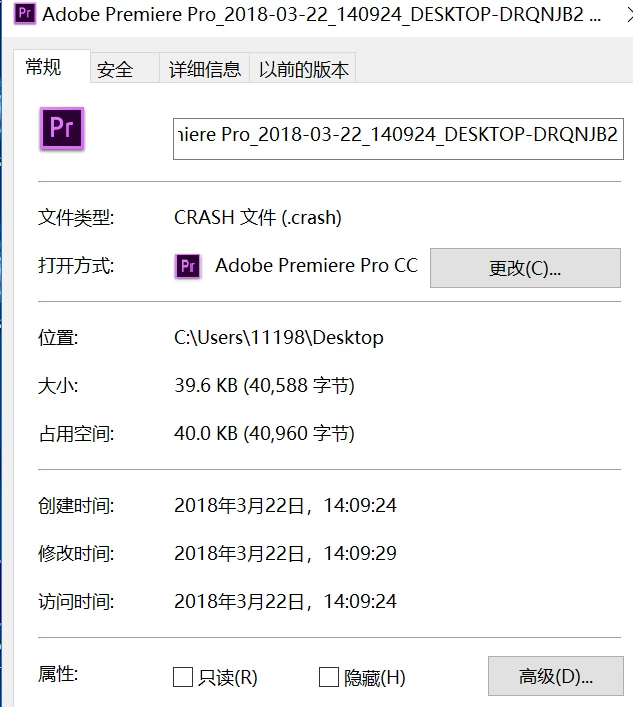Open advanced attributes with 高级(D)... button
This screenshot has width=633, height=707.
click(x=555, y=676)
